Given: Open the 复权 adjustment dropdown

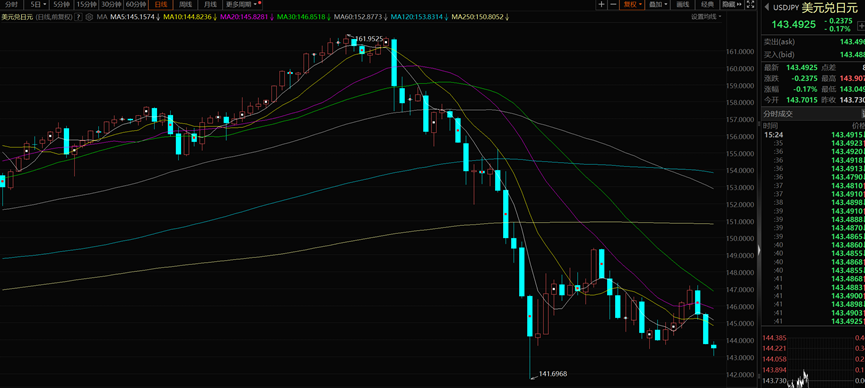Looking at the screenshot, I should pyautogui.click(x=632, y=4).
